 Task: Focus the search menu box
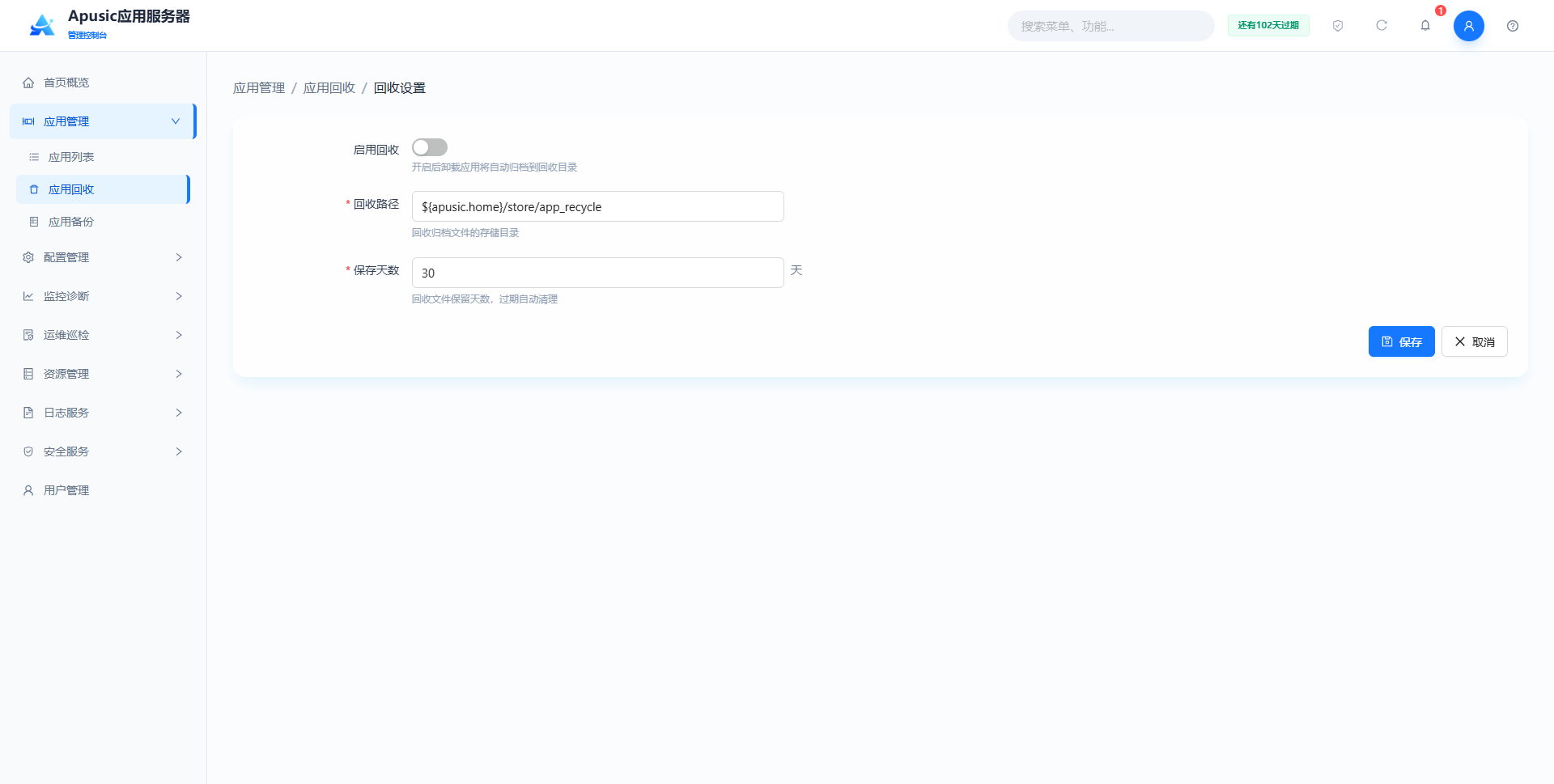point(1110,26)
